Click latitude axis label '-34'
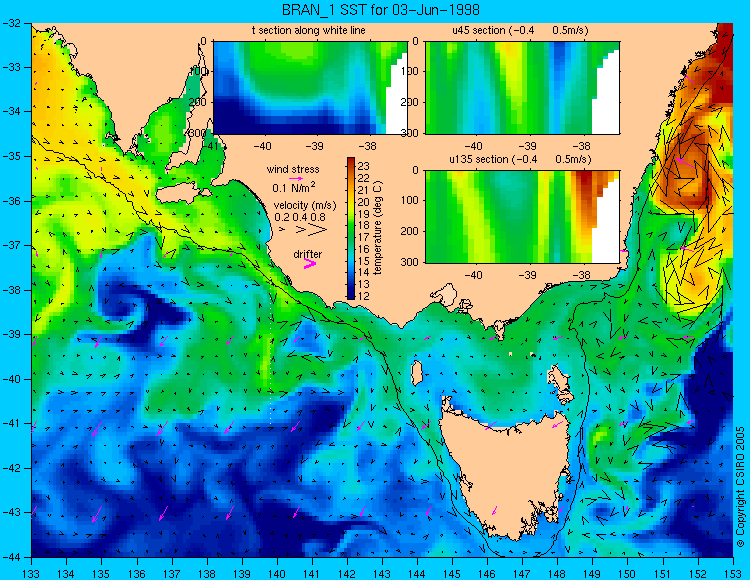Viewport: 750px width, 580px height. (x=11, y=112)
